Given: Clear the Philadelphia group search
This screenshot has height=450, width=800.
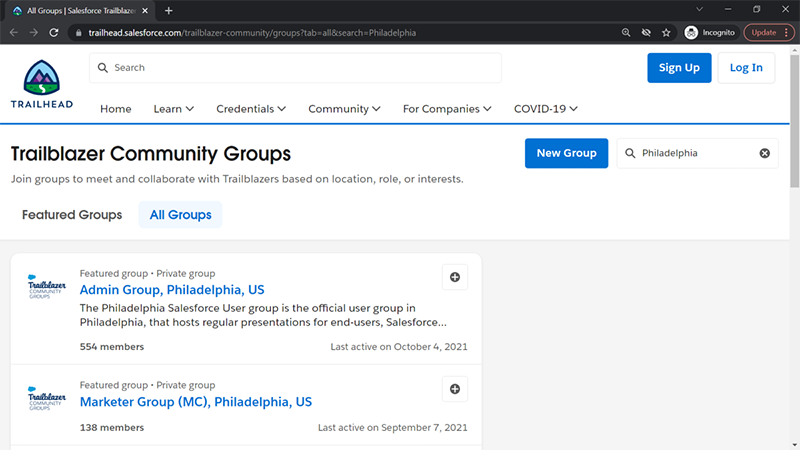Looking at the screenshot, I should pyautogui.click(x=764, y=153).
